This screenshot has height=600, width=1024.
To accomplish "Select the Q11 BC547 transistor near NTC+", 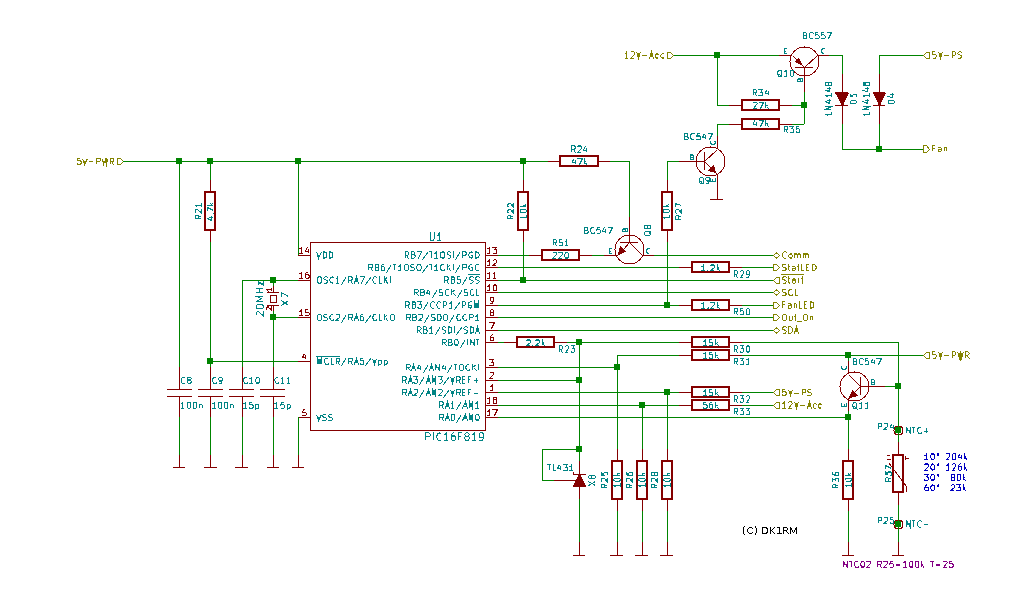I will (856, 384).
